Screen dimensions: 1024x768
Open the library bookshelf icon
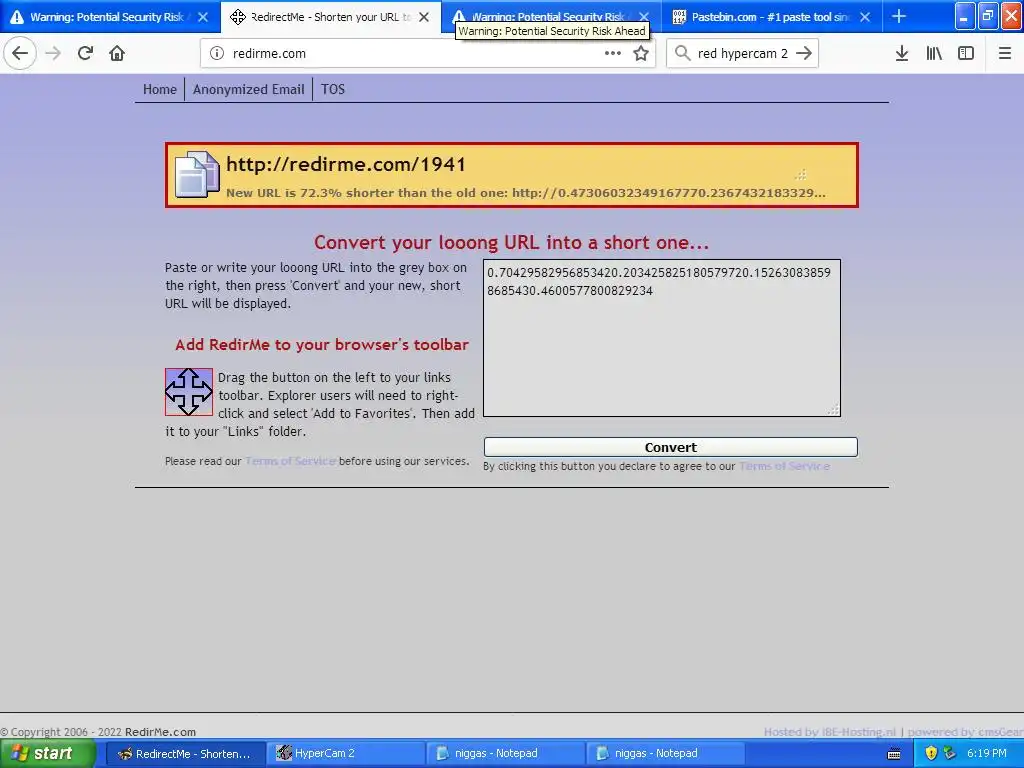(x=934, y=53)
